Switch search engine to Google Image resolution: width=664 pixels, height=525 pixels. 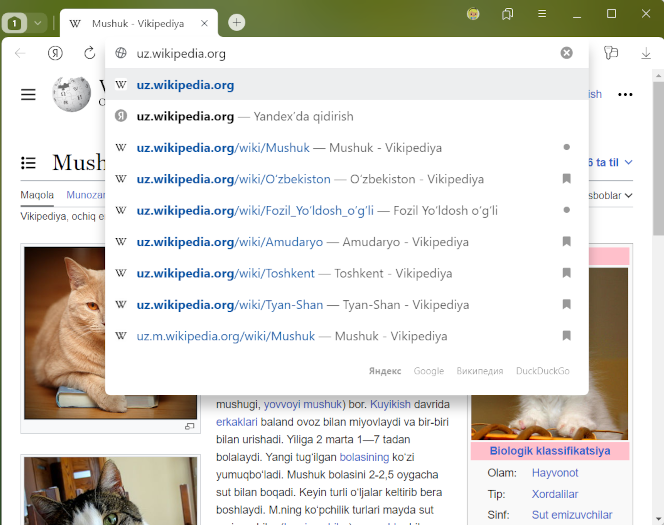pyautogui.click(x=428, y=371)
